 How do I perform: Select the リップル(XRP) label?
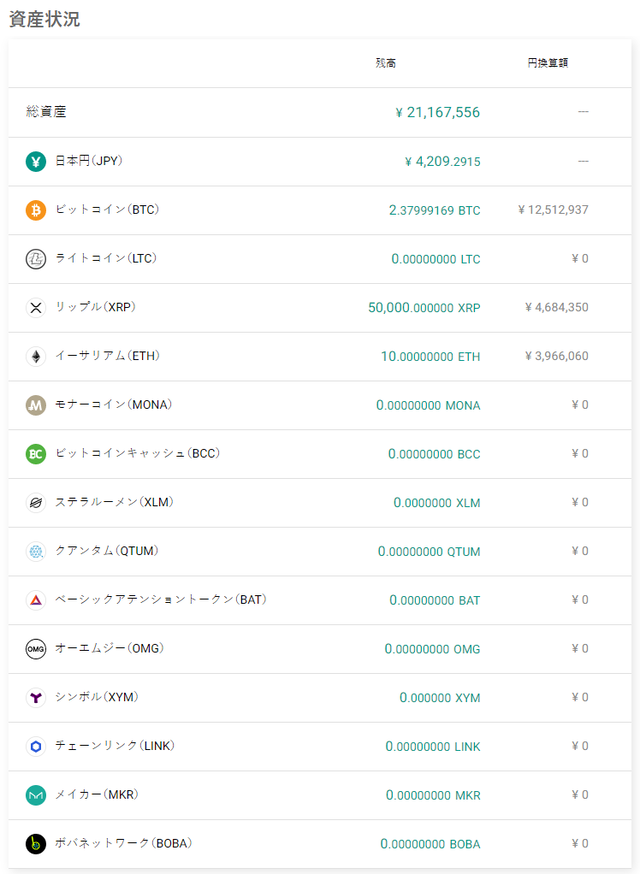tap(95, 307)
